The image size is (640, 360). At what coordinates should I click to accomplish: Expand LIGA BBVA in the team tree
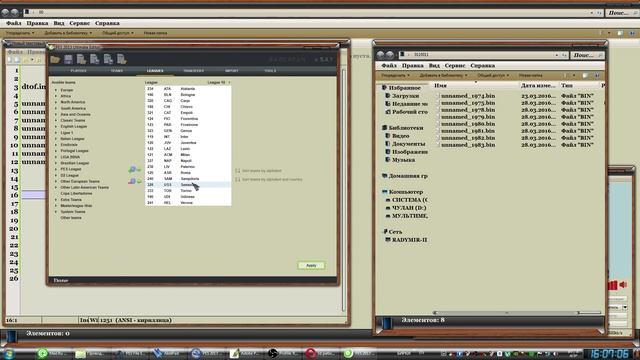(56, 157)
